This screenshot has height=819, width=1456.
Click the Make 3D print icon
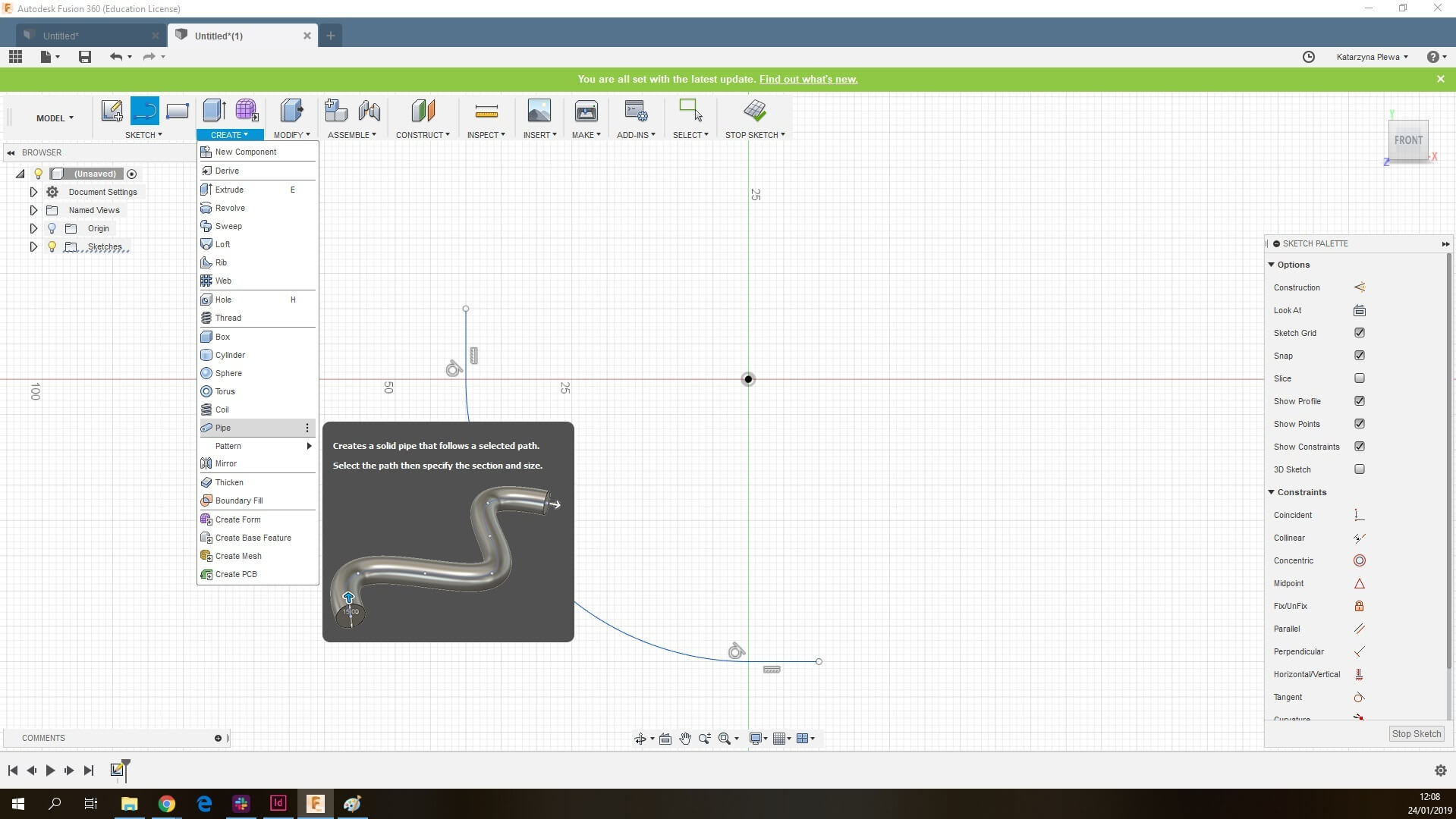pyautogui.click(x=586, y=111)
